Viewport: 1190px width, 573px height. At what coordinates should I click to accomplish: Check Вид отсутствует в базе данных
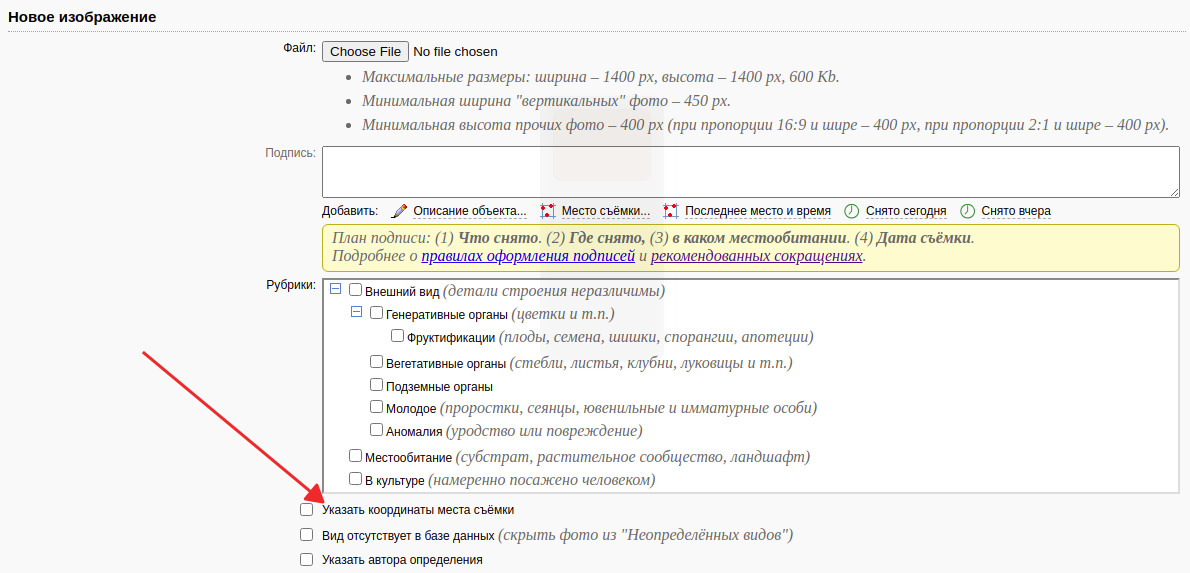pos(307,535)
